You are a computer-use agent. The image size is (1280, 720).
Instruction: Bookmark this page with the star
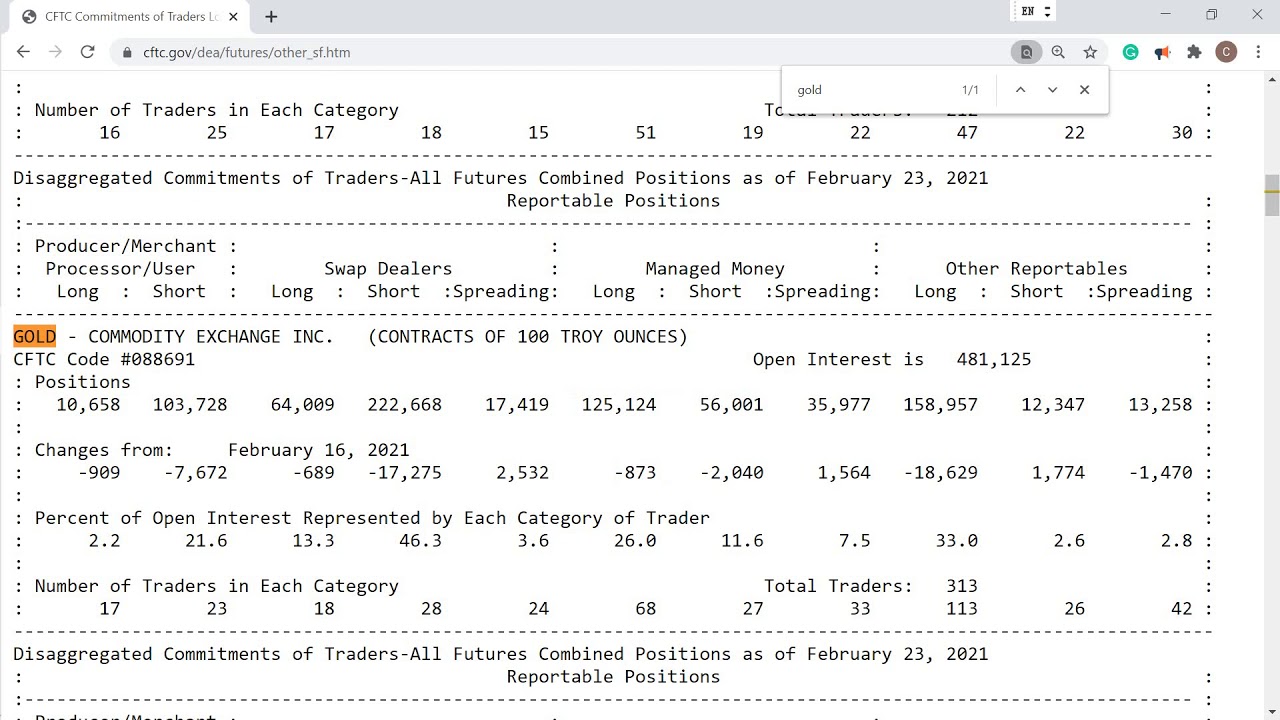pos(1090,52)
